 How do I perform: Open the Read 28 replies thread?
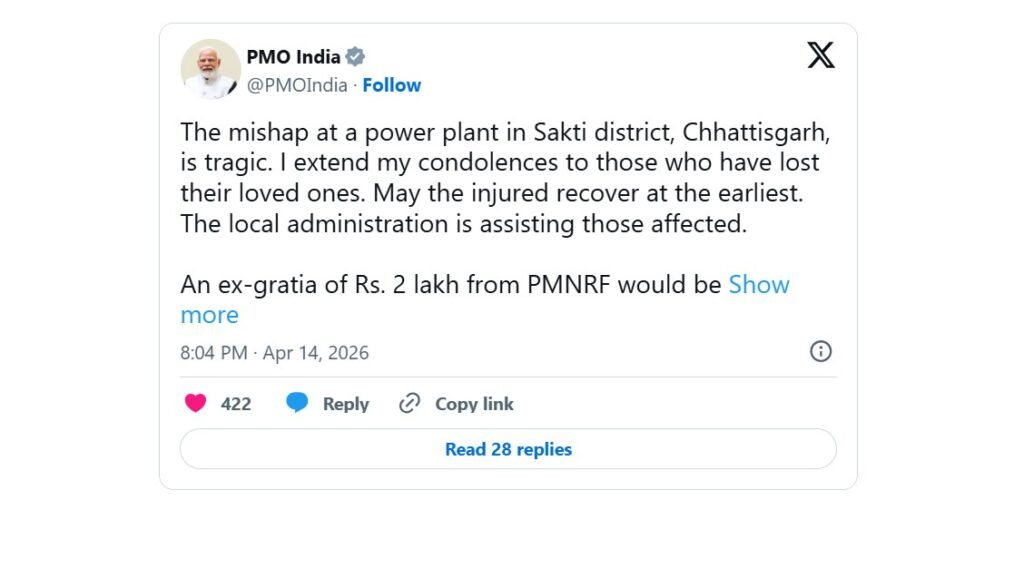tap(508, 449)
